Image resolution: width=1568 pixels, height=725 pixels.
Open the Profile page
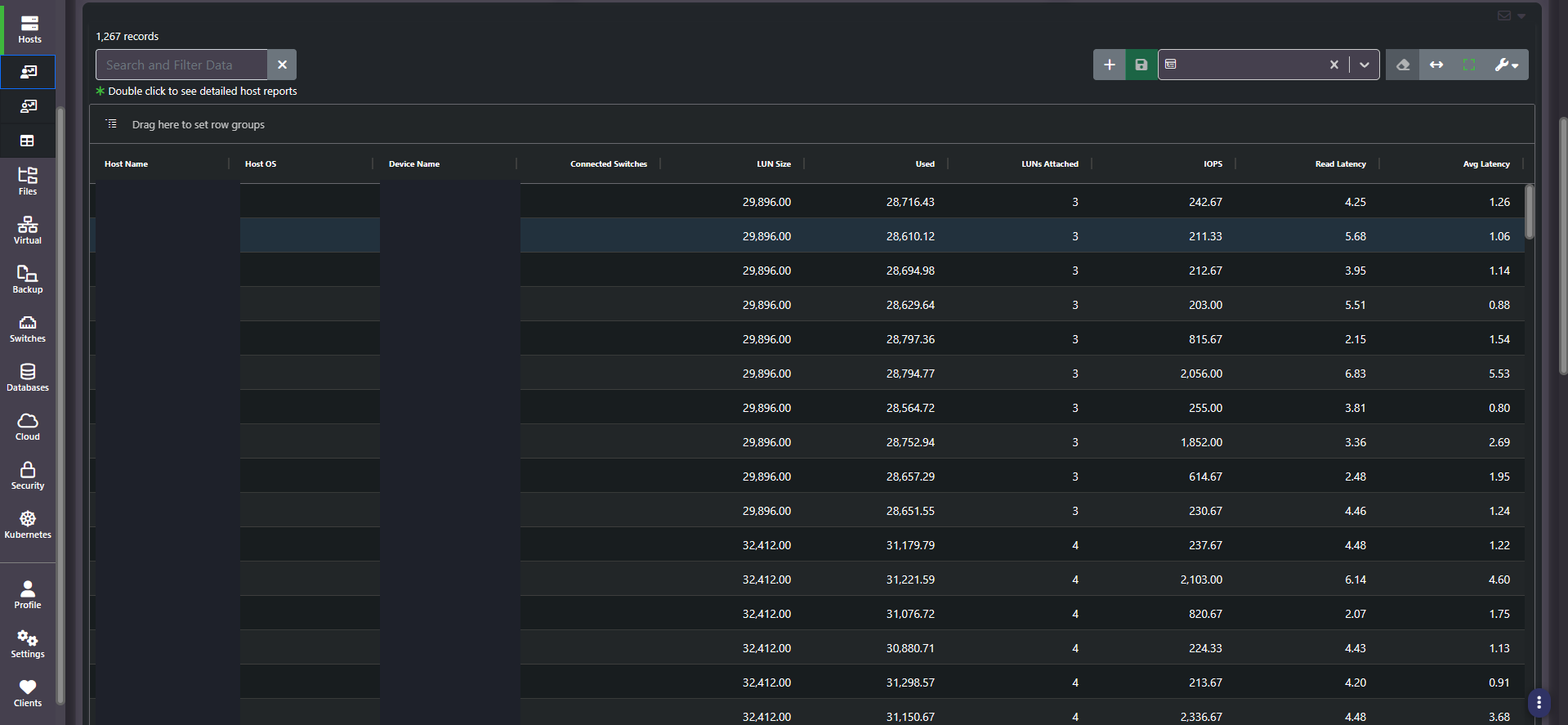point(28,594)
